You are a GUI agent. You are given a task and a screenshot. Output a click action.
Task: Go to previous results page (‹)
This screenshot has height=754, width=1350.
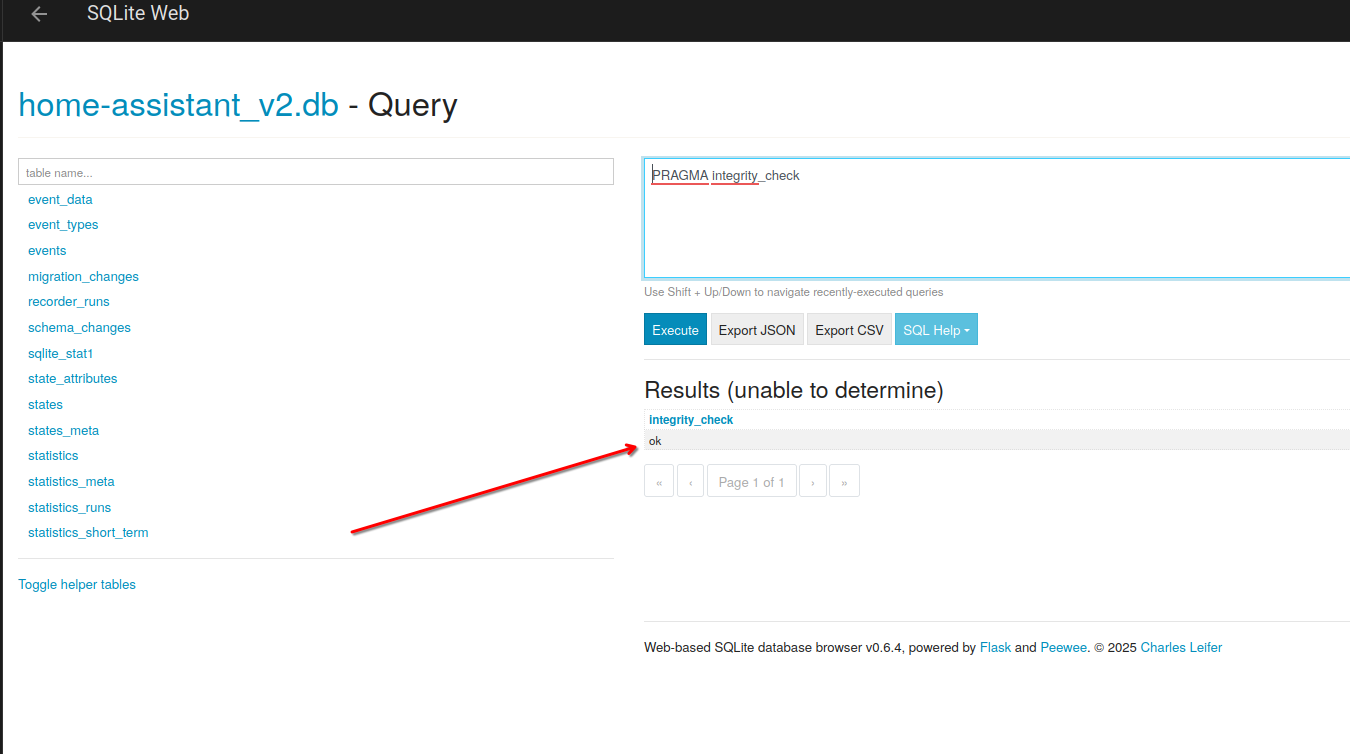690,481
